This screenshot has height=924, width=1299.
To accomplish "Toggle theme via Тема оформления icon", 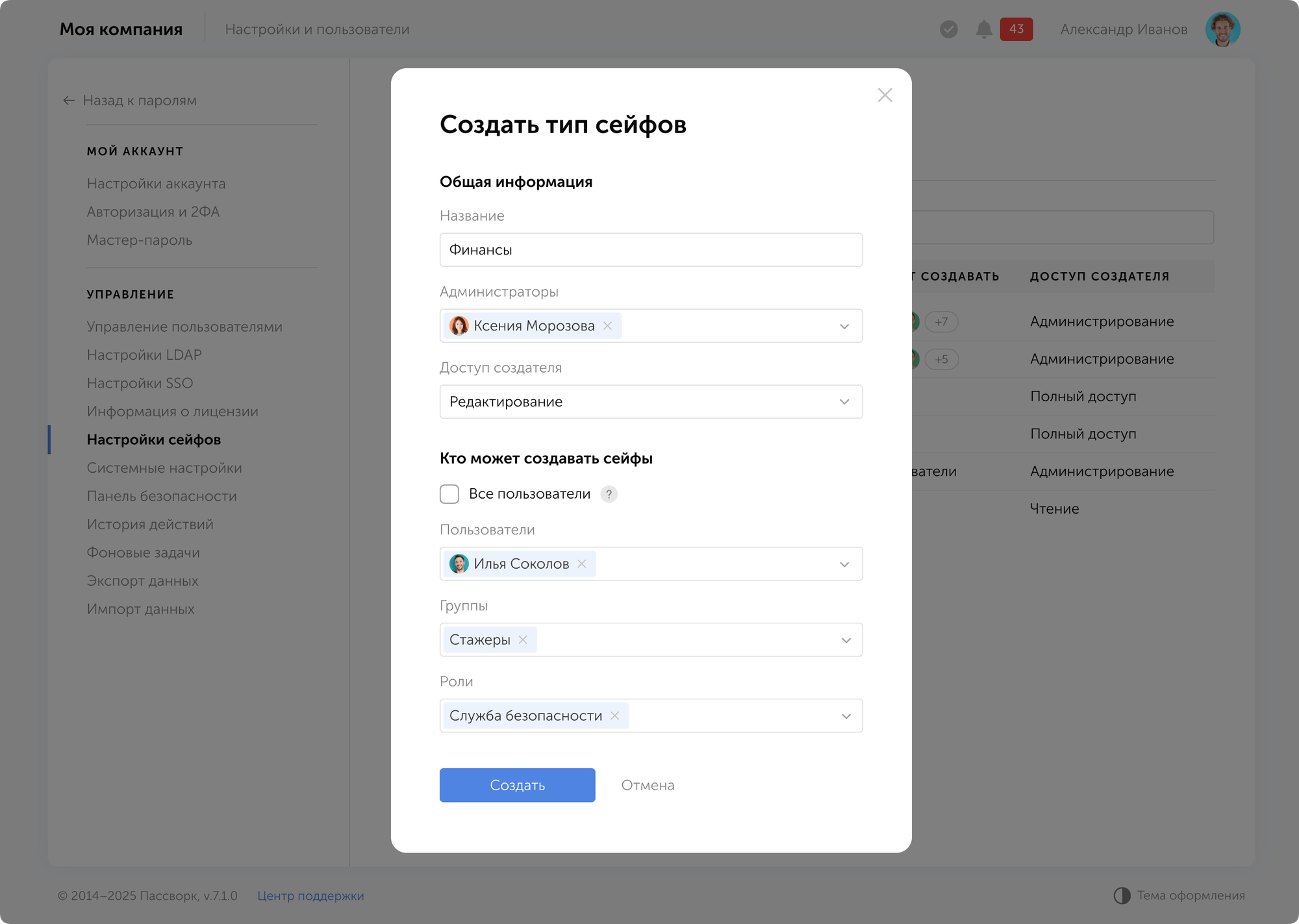I will click(1122, 895).
